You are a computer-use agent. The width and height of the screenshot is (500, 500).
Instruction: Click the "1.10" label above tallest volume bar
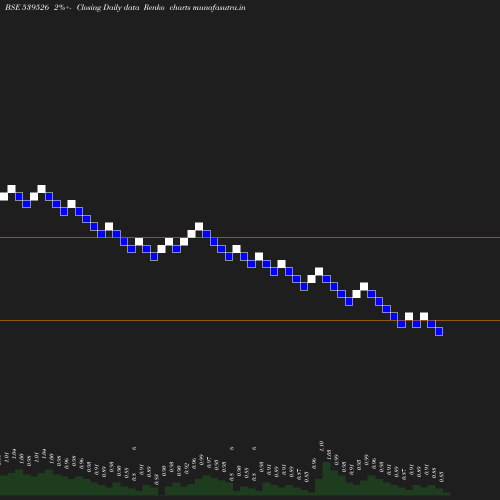[321, 446]
